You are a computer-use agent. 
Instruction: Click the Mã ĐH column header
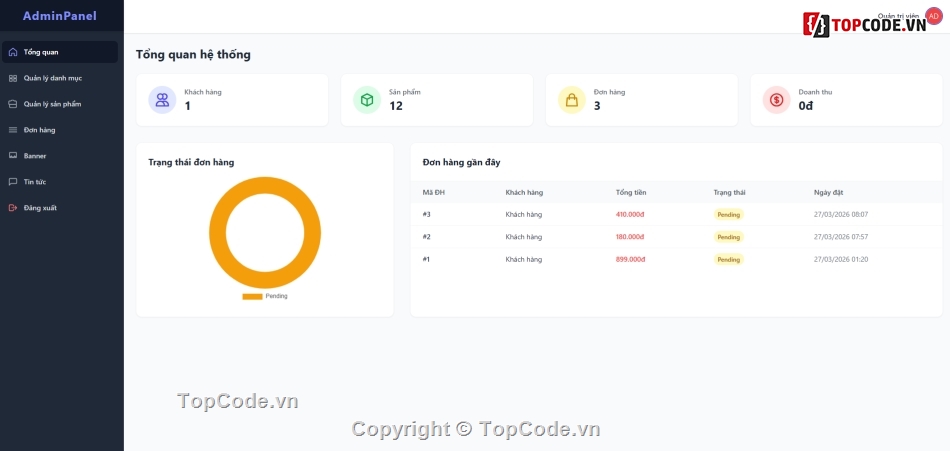coord(434,193)
